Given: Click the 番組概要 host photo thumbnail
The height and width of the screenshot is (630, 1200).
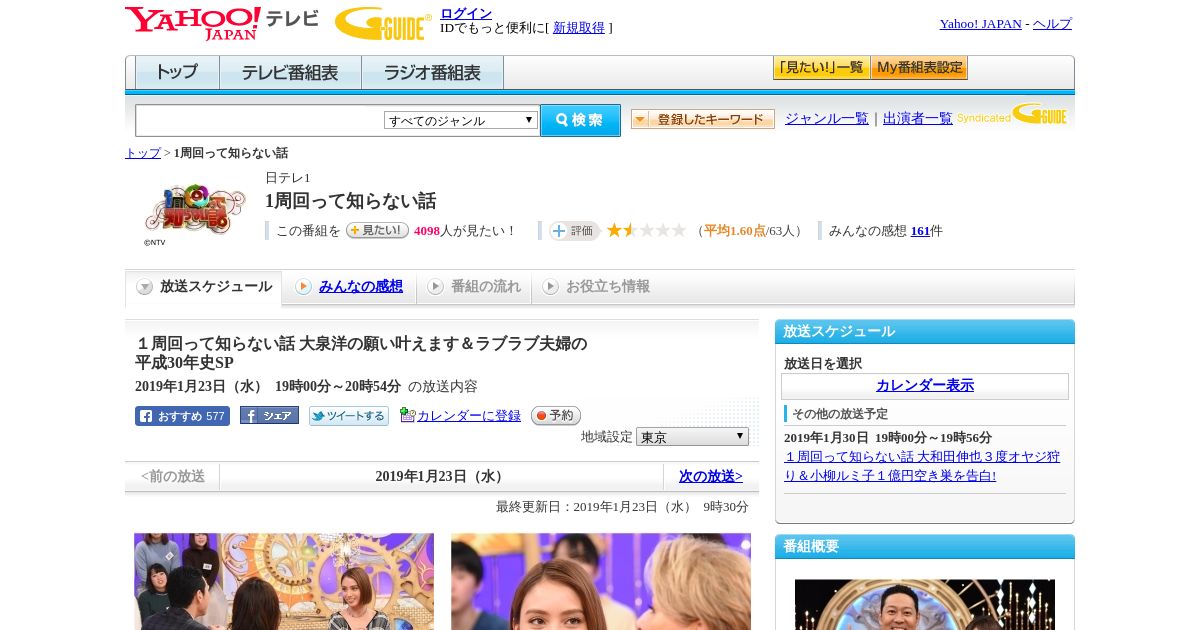Looking at the screenshot, I should pyautogui.click(x=925, y=604).
